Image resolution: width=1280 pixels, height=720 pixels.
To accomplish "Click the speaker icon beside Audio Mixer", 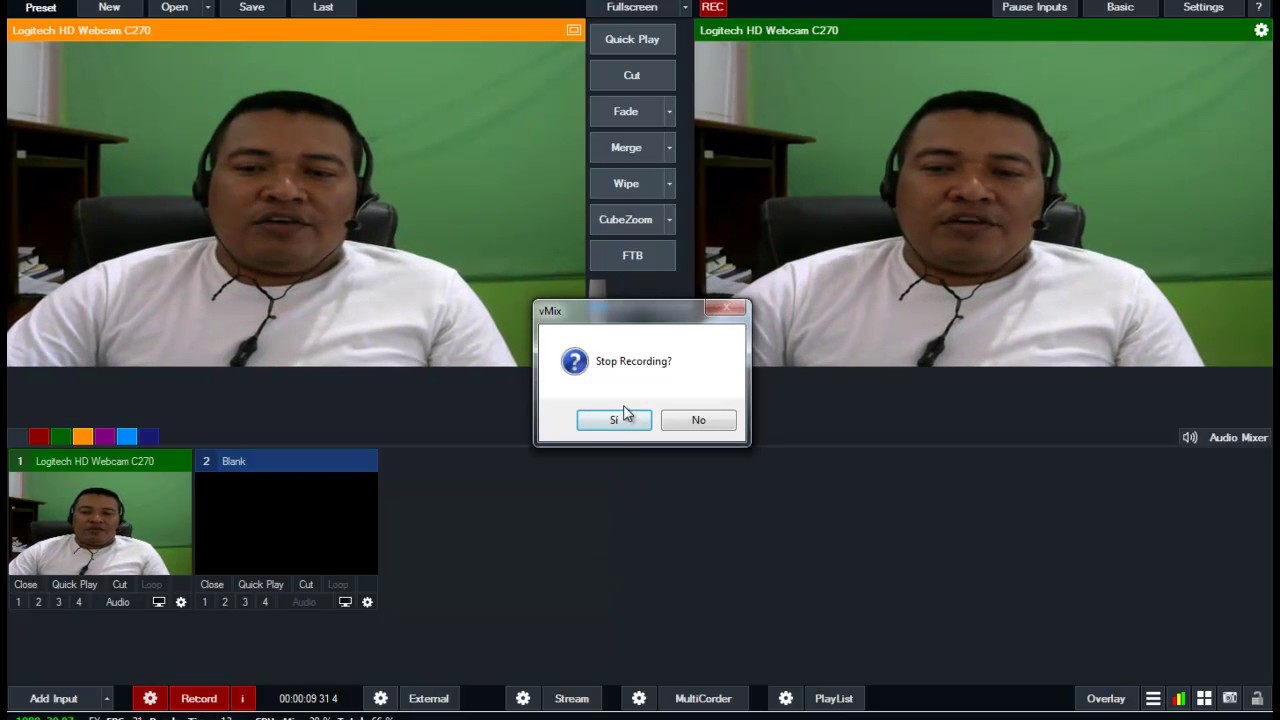I will (1190, 437).
